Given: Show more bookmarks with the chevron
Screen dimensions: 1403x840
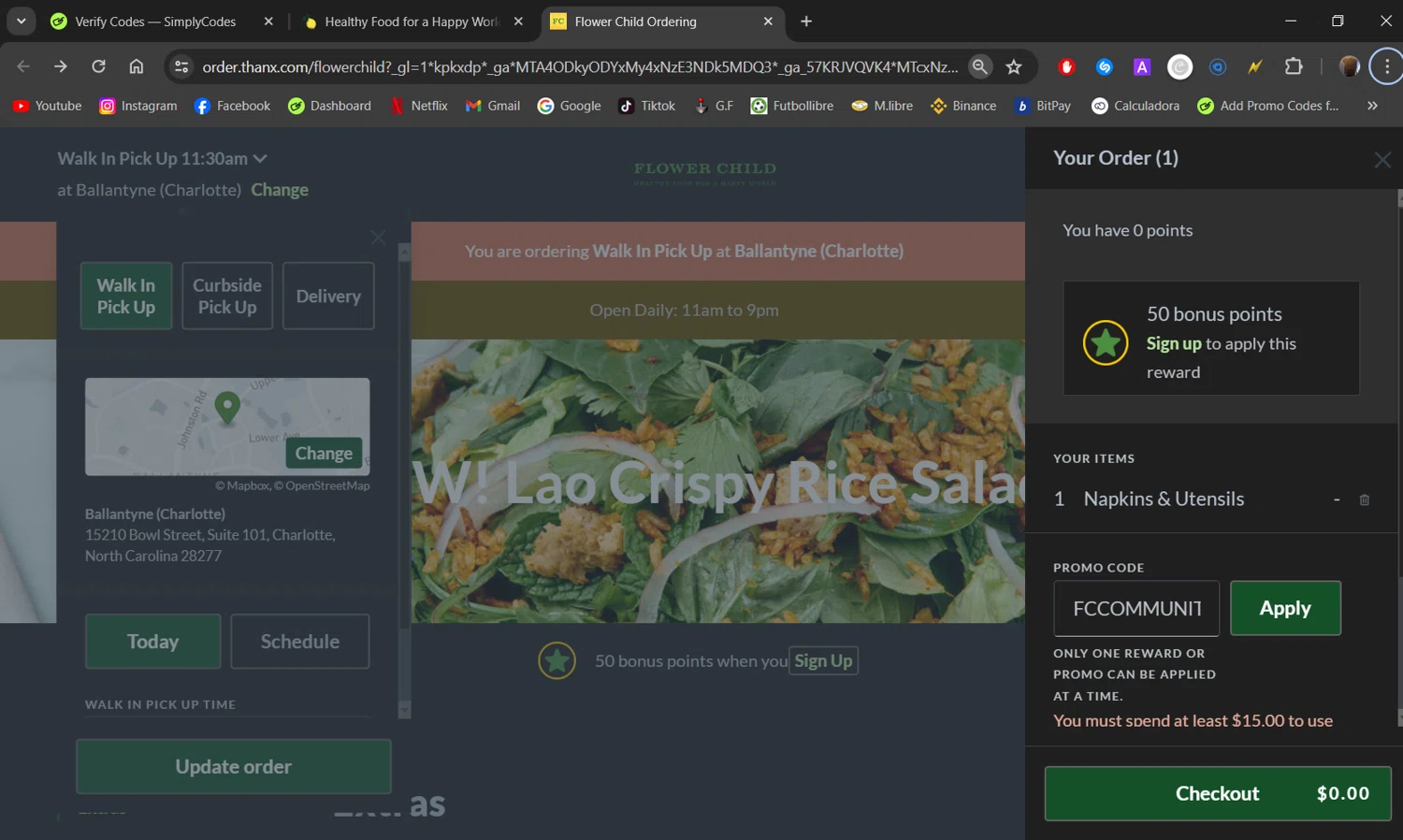Looking at the screenshot, I should [1372, 106].
